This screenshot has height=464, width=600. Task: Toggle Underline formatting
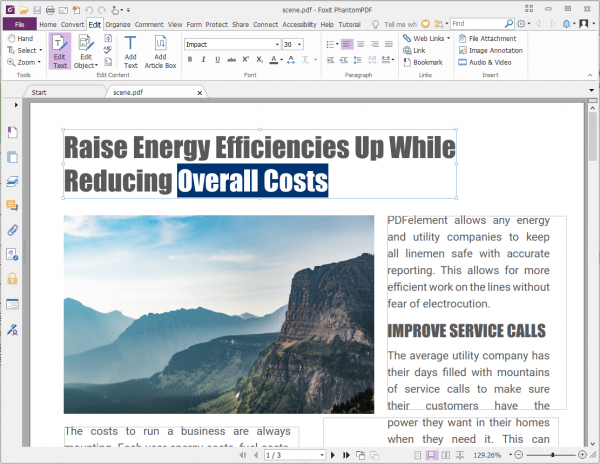(x=217, y=59)
